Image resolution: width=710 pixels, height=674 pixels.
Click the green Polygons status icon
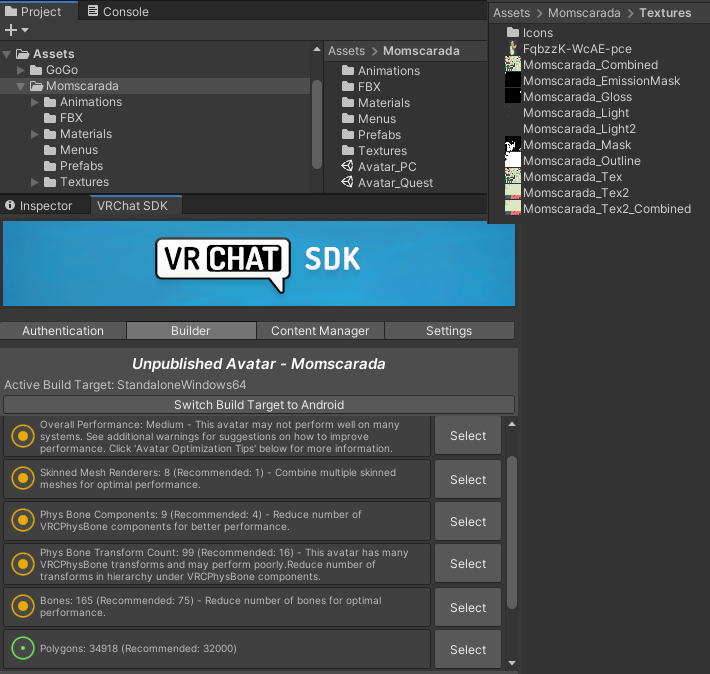click(23, 648)
